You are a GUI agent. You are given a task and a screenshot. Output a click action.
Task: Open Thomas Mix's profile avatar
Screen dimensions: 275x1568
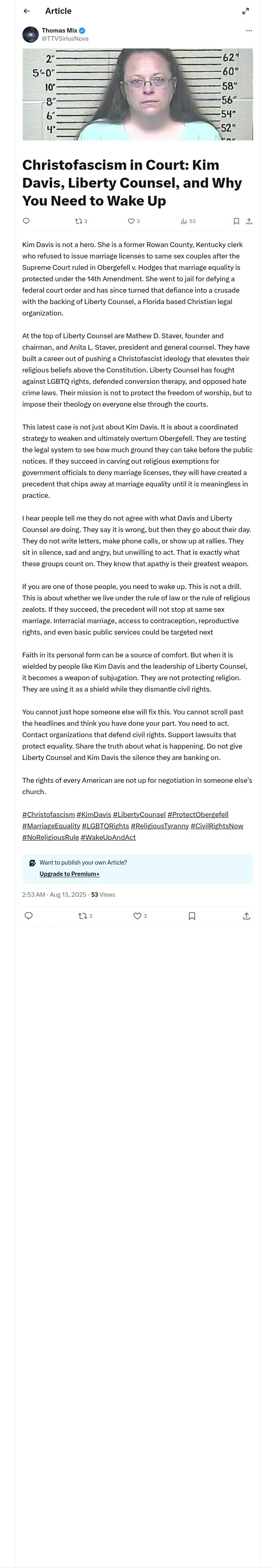tap(31, 35)
